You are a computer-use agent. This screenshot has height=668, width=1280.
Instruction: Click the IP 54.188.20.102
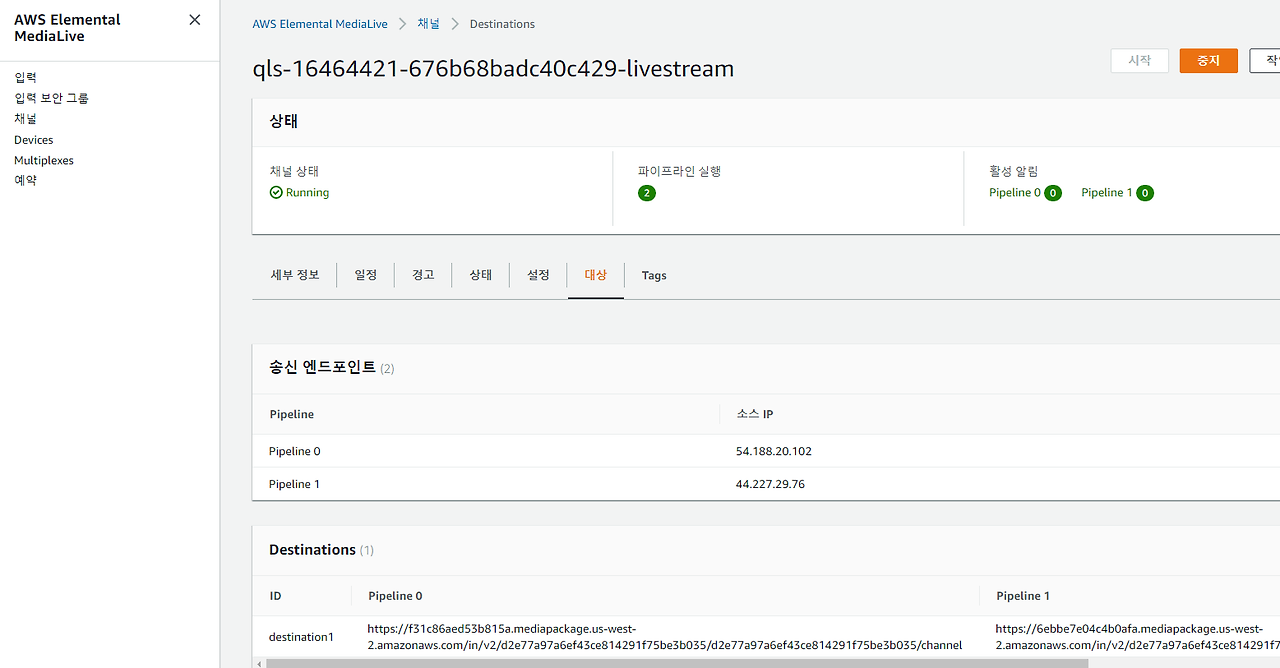pos(774,451)
